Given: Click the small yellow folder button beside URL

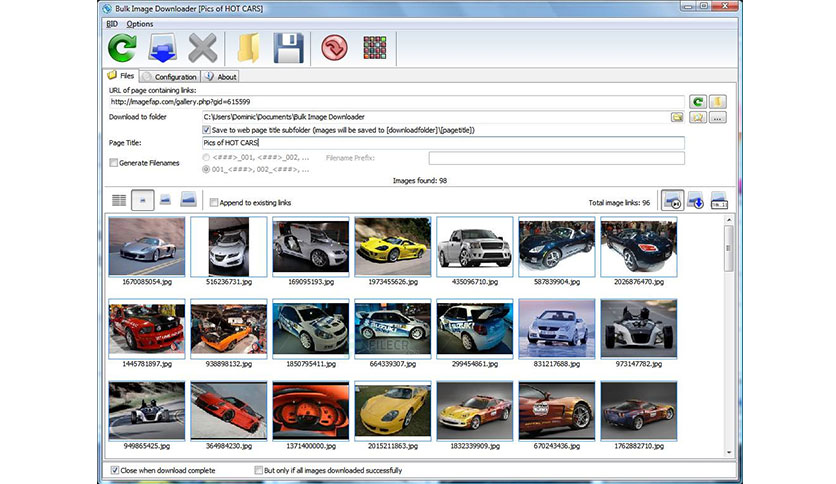Looking at the screenshot, I should (718, 102).
